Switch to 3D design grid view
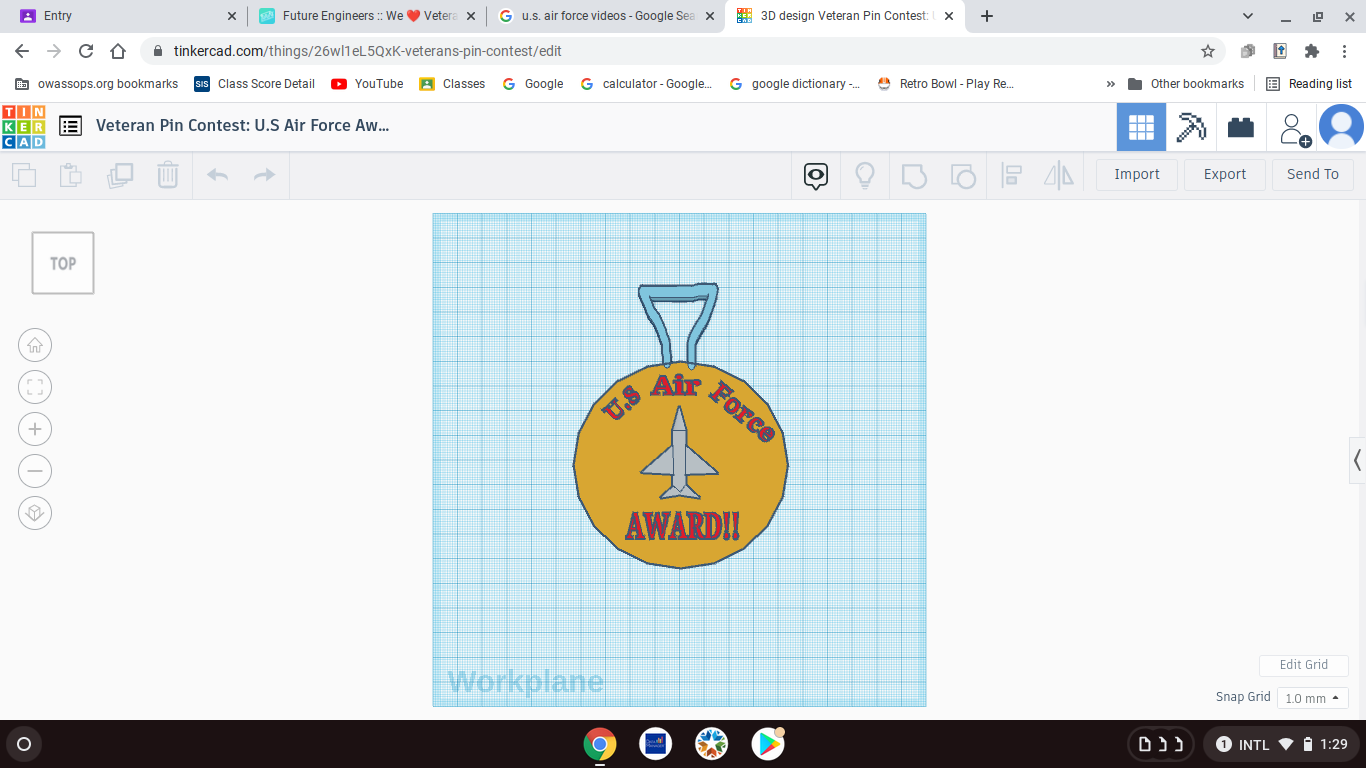 [x=1141, y=127]
